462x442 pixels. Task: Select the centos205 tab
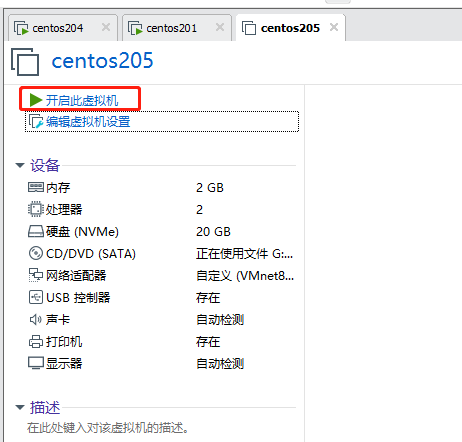coord(291,28)
